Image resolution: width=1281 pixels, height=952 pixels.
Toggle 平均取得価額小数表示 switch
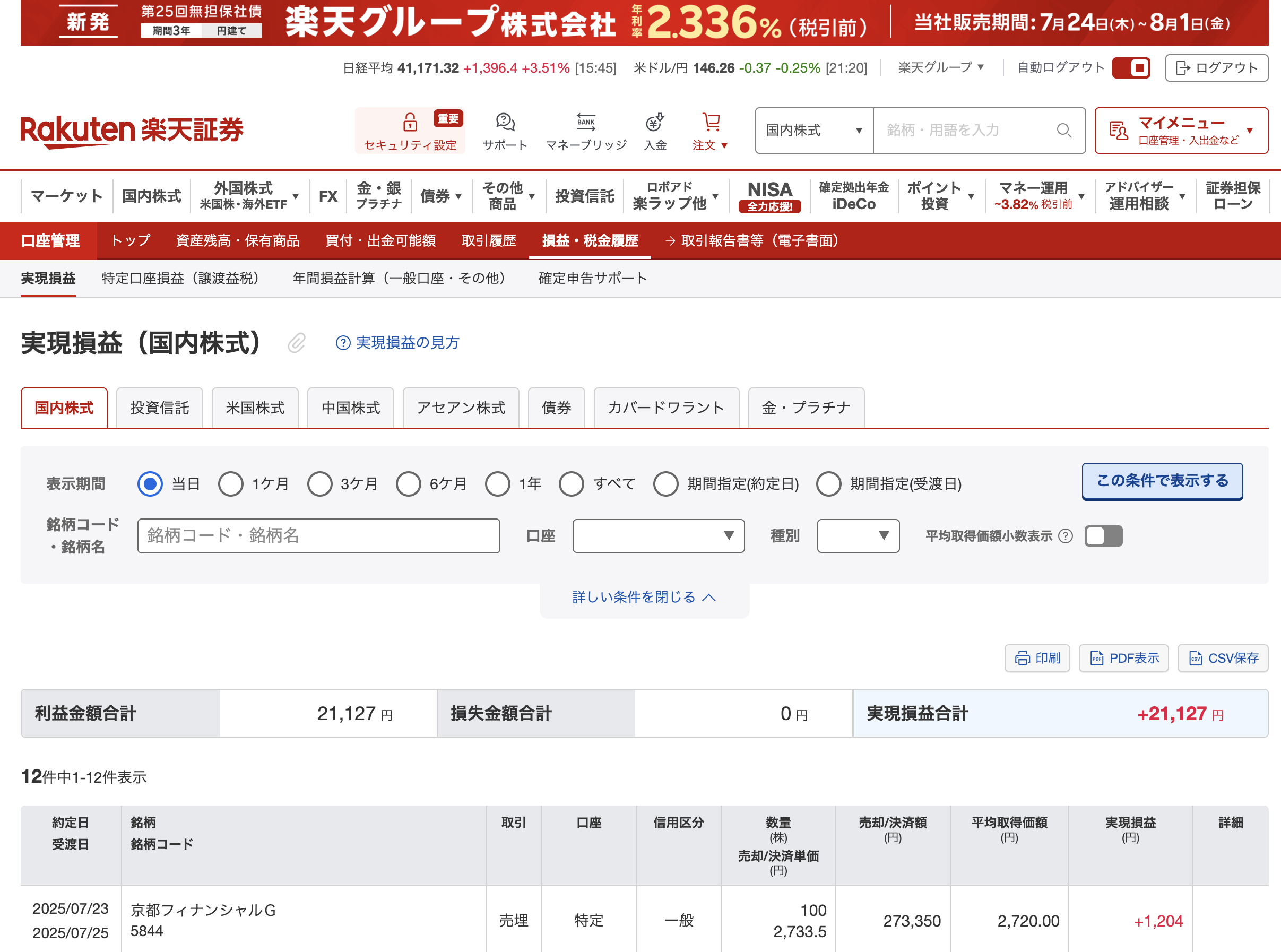[x=1103, y=536]
